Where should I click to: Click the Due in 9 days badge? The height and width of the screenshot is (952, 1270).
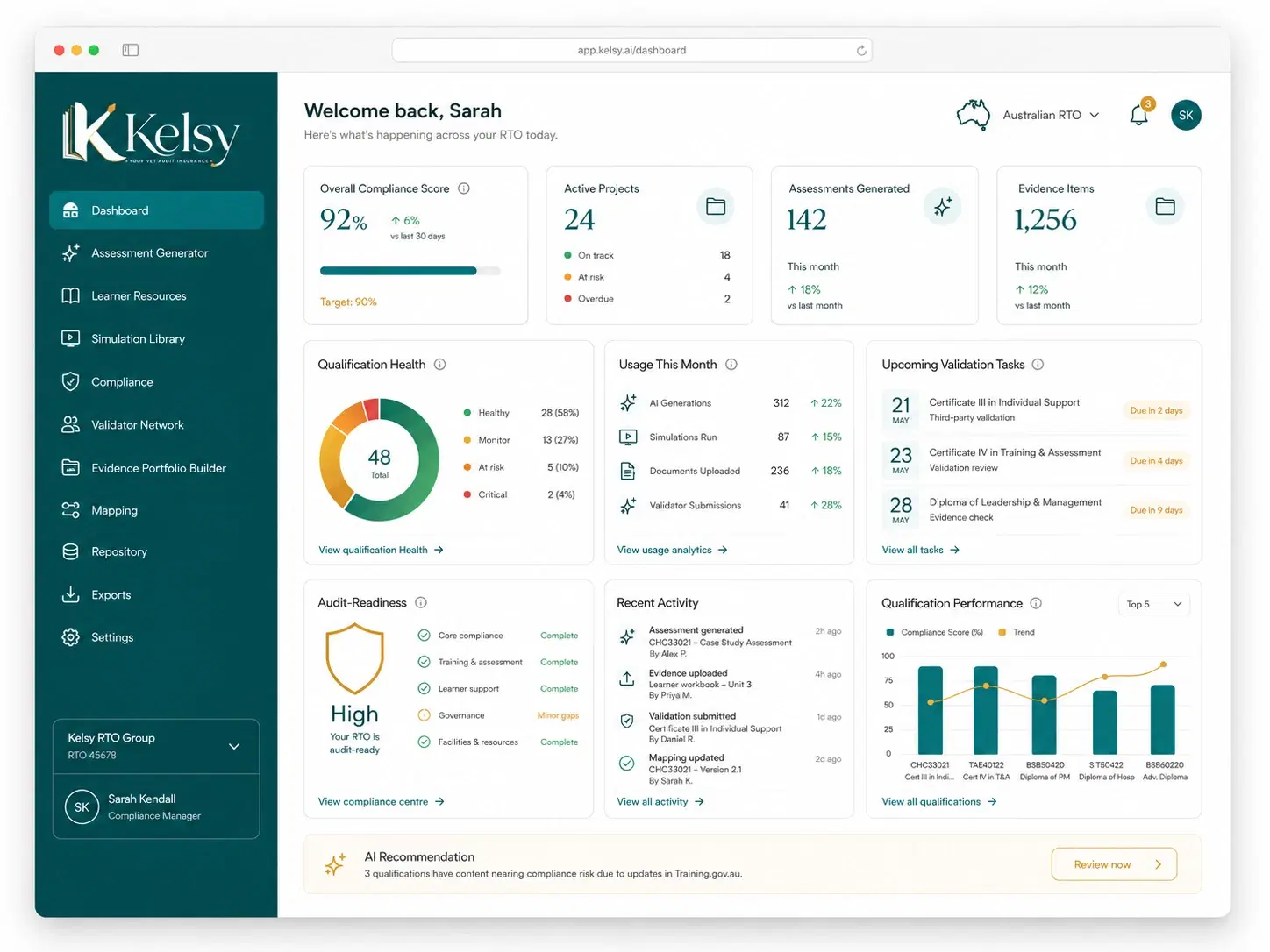1156,510
